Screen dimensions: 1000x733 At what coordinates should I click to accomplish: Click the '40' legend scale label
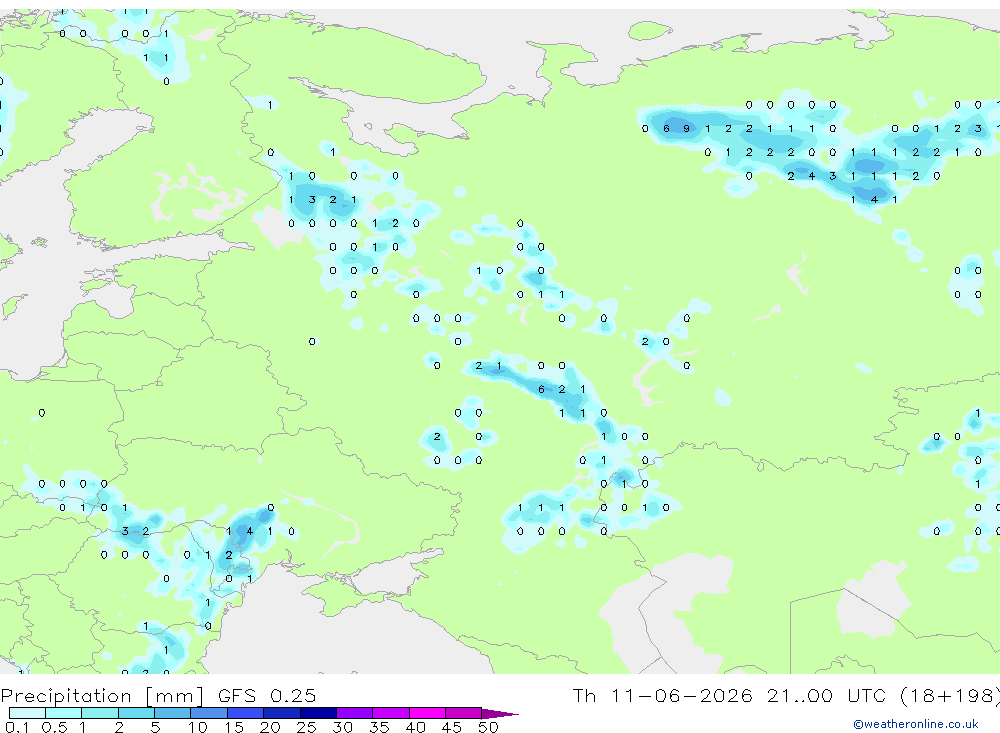click(415, 727)
